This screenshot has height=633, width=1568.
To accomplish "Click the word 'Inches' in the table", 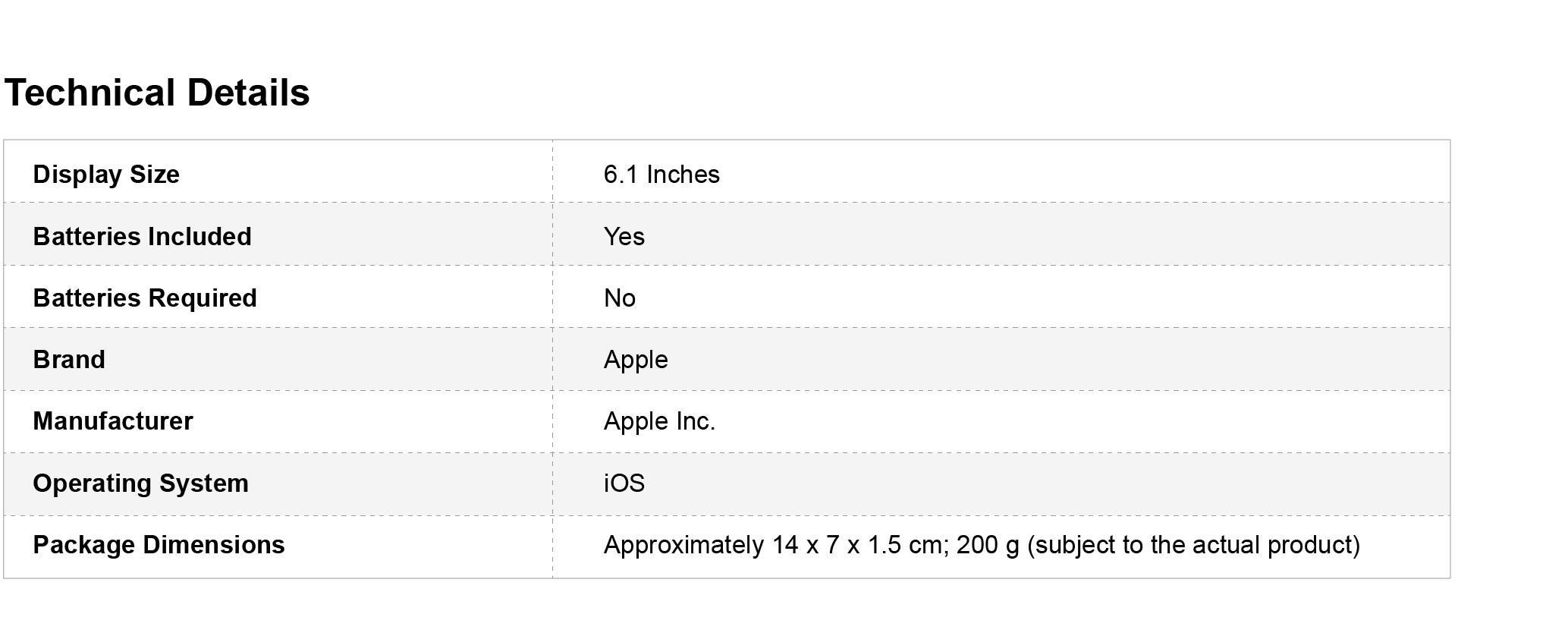I will pyautogui.click(x=683, y=175).
